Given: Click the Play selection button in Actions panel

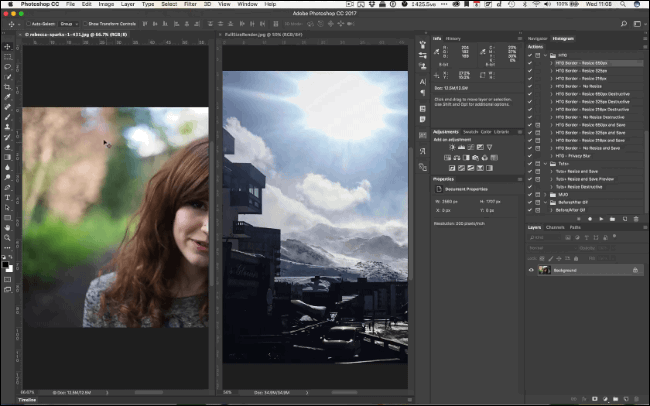Looking at the screenshot, I should [601, 217].
